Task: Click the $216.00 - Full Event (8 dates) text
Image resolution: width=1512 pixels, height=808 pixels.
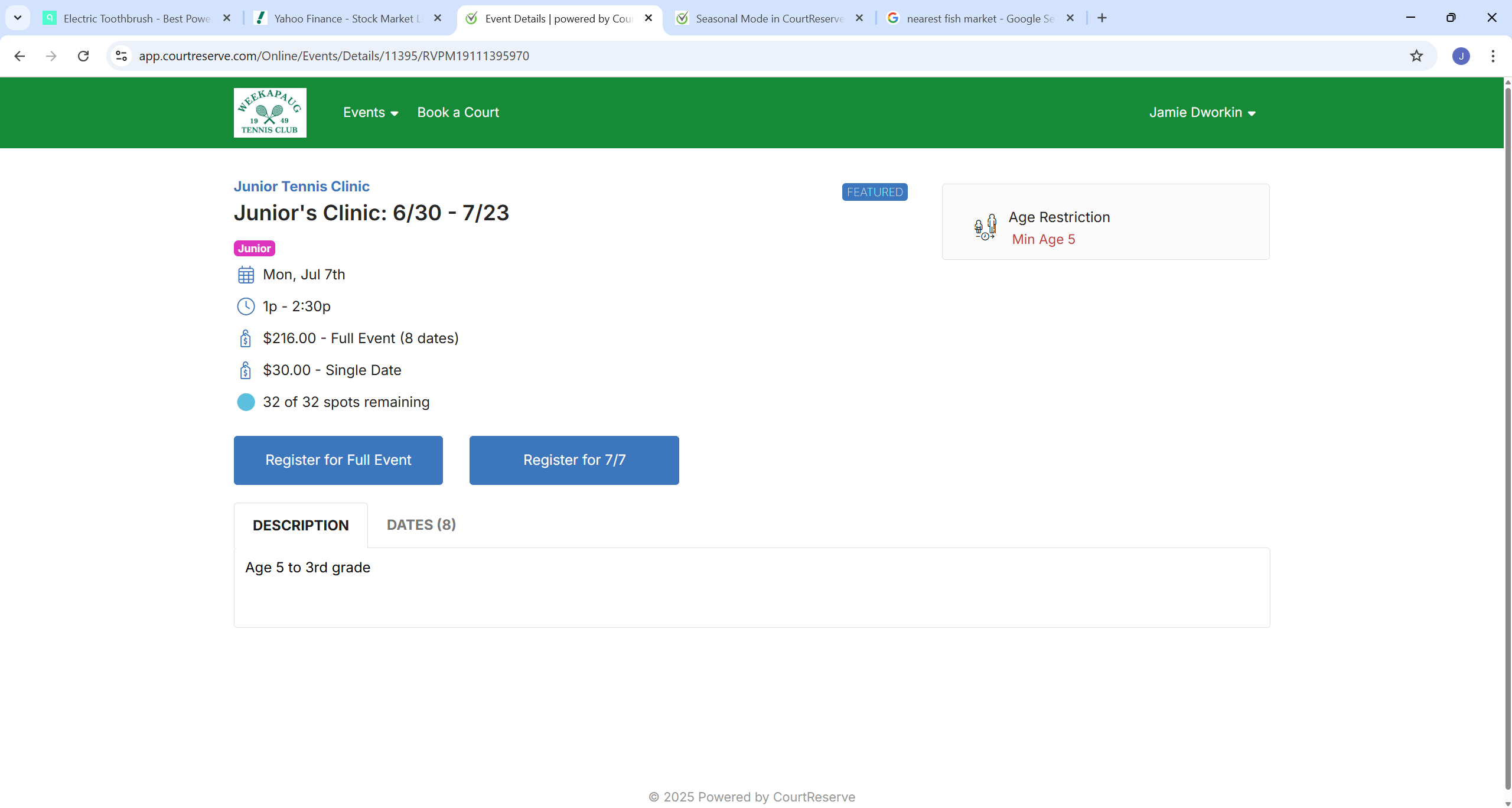Action: pyautogui.click(x=361, y=338)
